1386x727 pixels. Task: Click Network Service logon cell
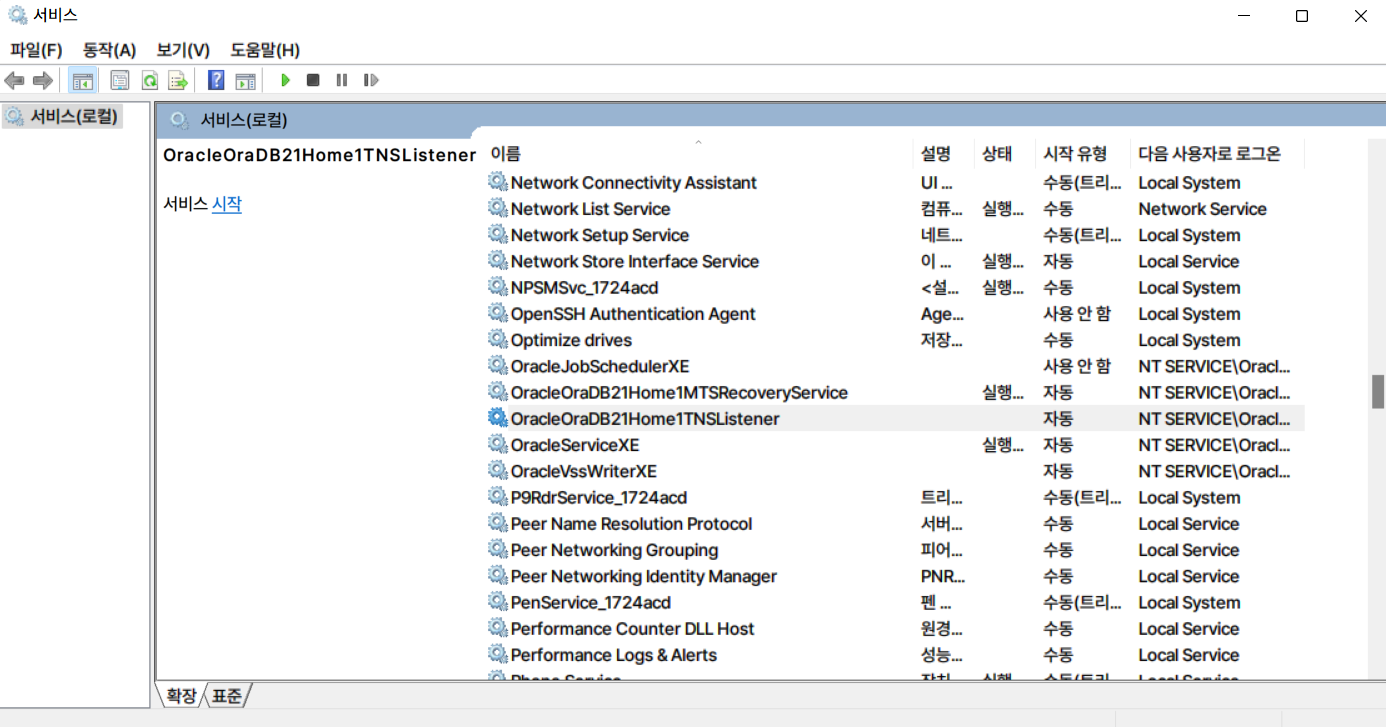[1202, 208]
